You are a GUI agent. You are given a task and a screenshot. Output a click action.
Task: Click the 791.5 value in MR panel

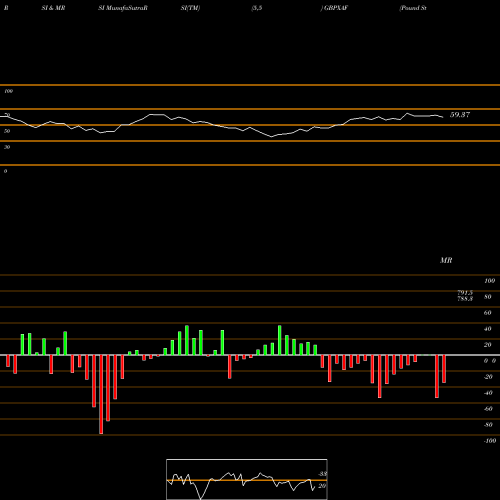tap(465, 293)
